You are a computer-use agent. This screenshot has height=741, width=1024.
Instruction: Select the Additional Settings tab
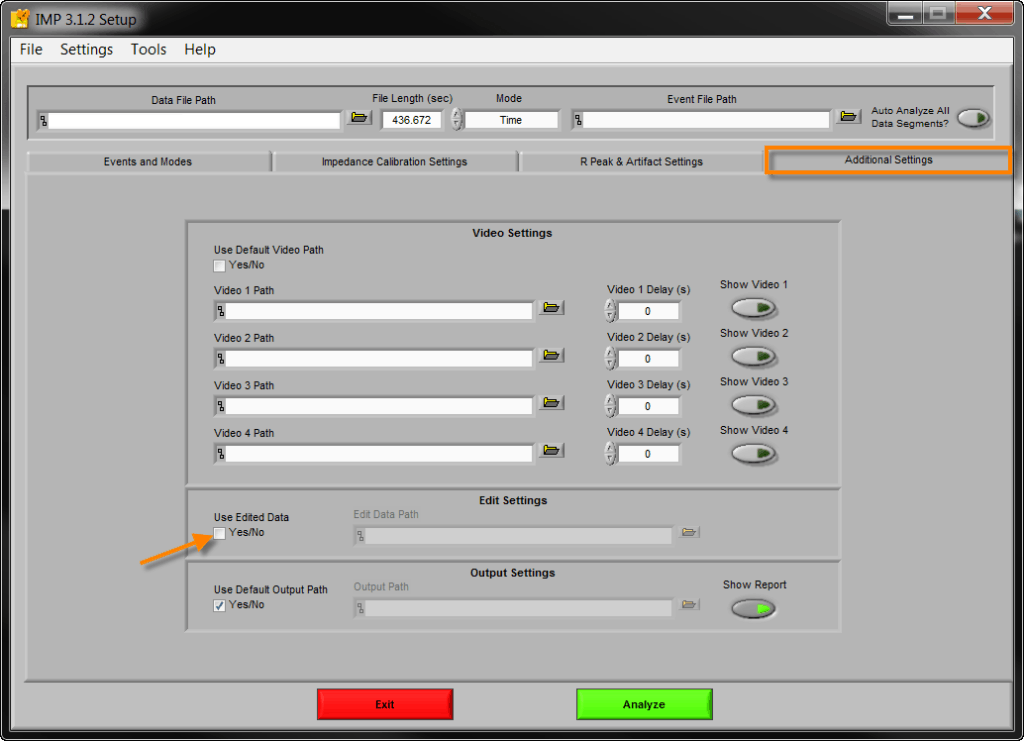click(x=888, y=160)
